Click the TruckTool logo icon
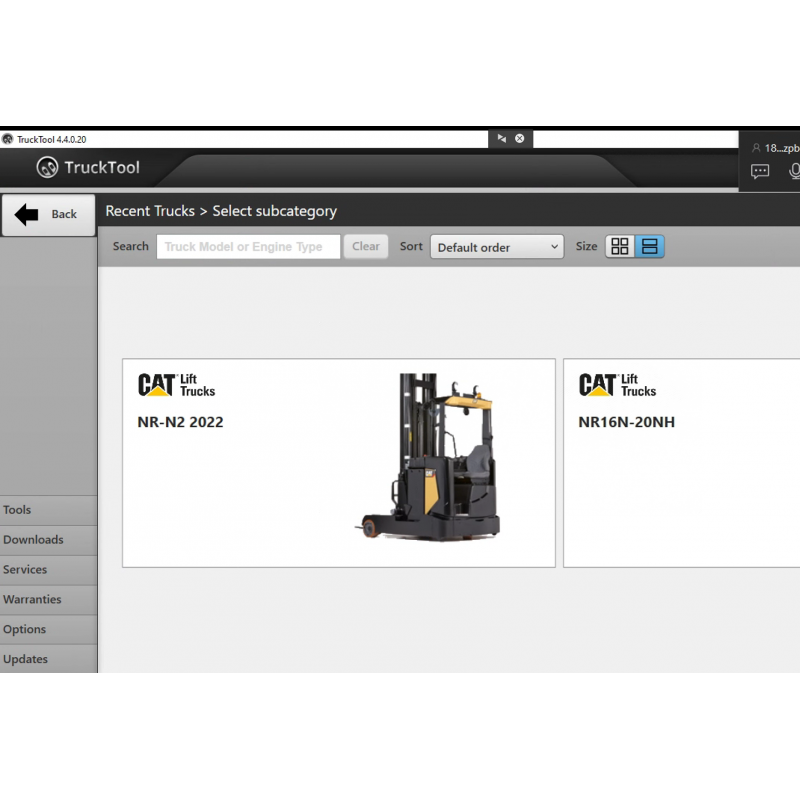 tap(47, 168)
